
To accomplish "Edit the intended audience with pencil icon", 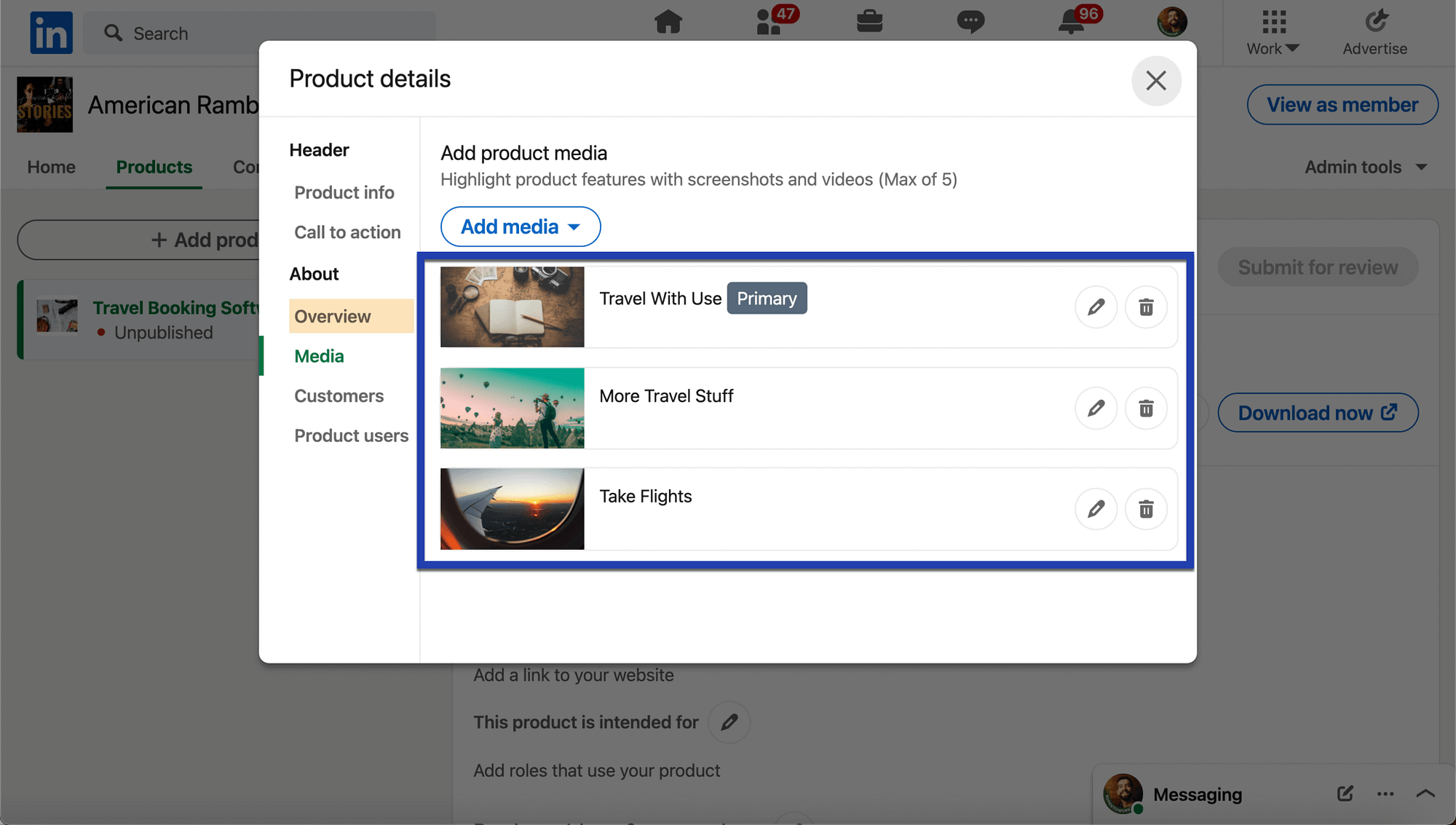I will point(729,722).
